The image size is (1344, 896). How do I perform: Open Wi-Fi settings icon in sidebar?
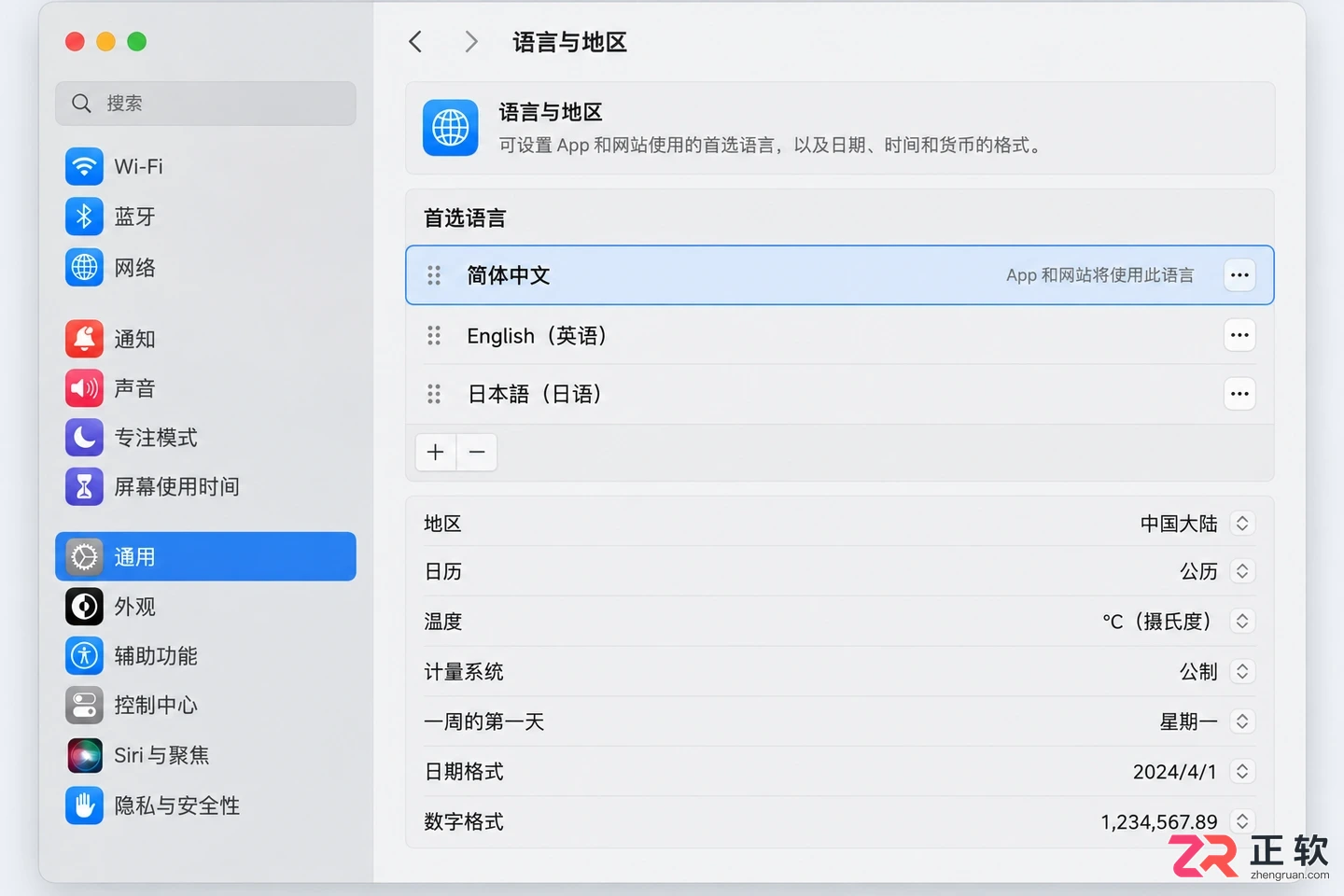[x=84, y=166]
